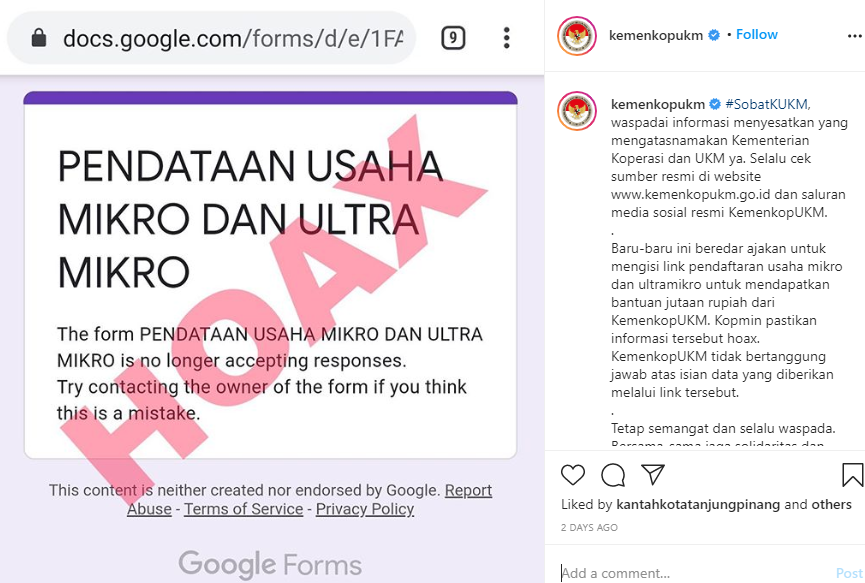Screen dimensions: 865x583
Task: Open the Privacy Policy link
Action: click(x=365, y=509)
